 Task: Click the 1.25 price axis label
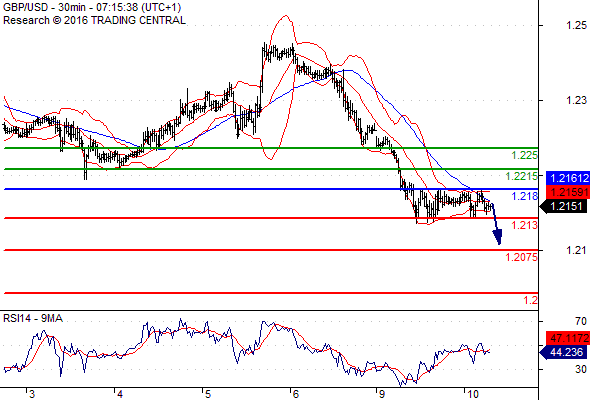point(576,25)
